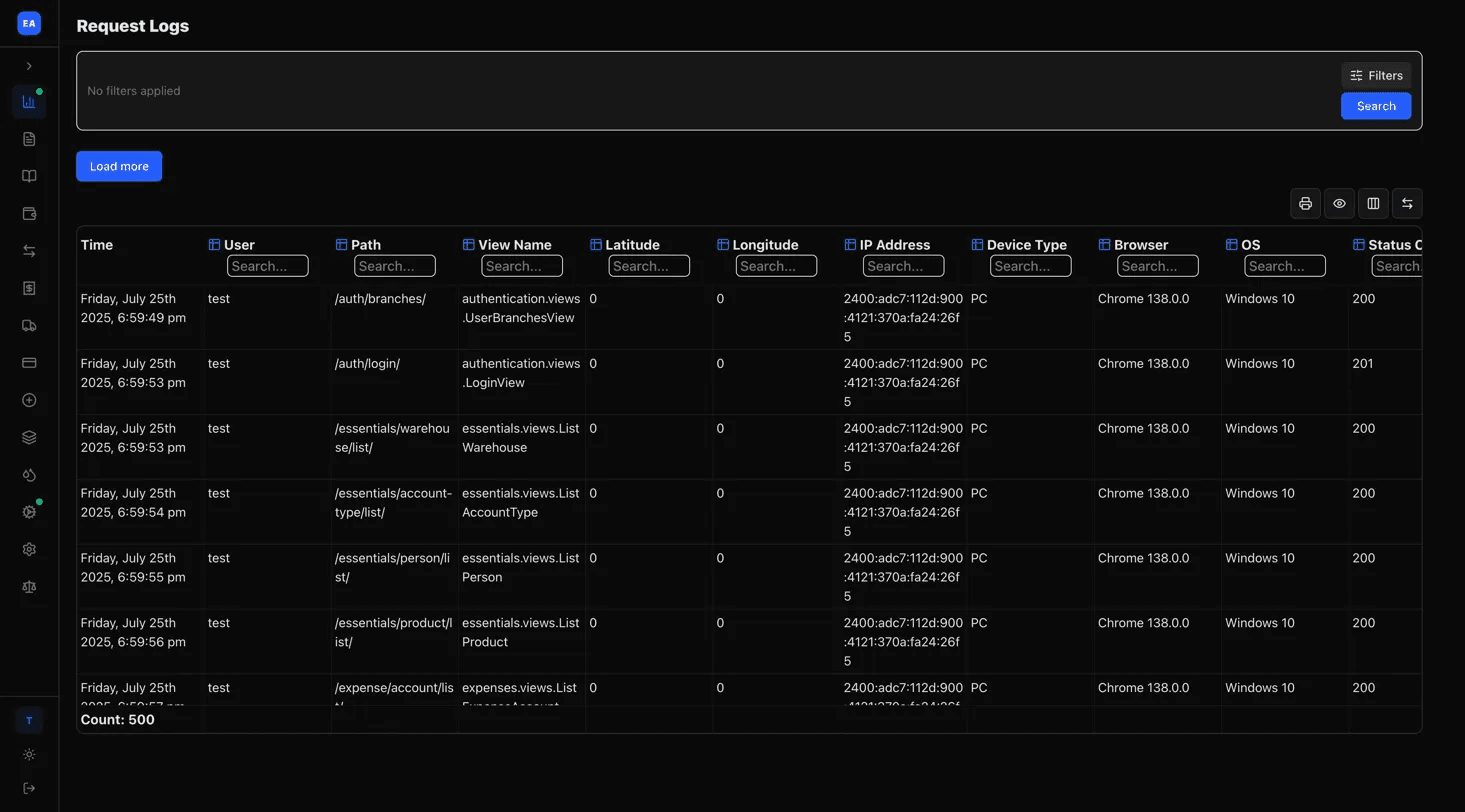Open the open-book ledger sidebar icon
The image size is (1465, 812).
point(29,176)
